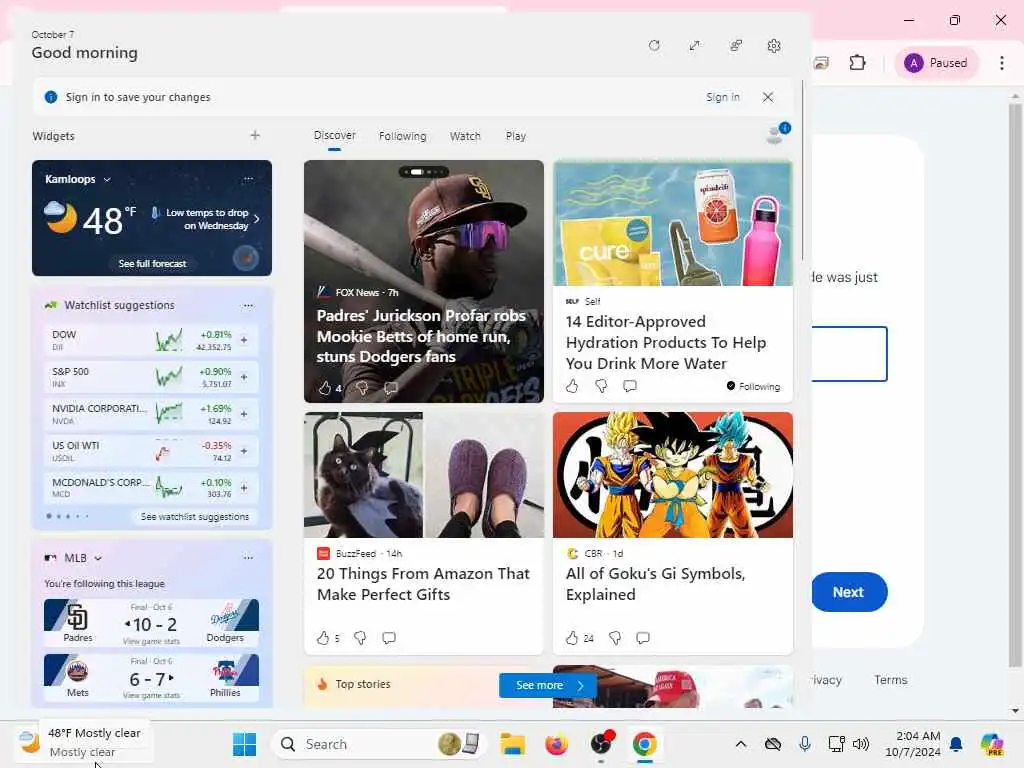This screenshot has width=1024, height=768.
Task: Expand the MLB league dropdown
Action: tap(98, 558)
